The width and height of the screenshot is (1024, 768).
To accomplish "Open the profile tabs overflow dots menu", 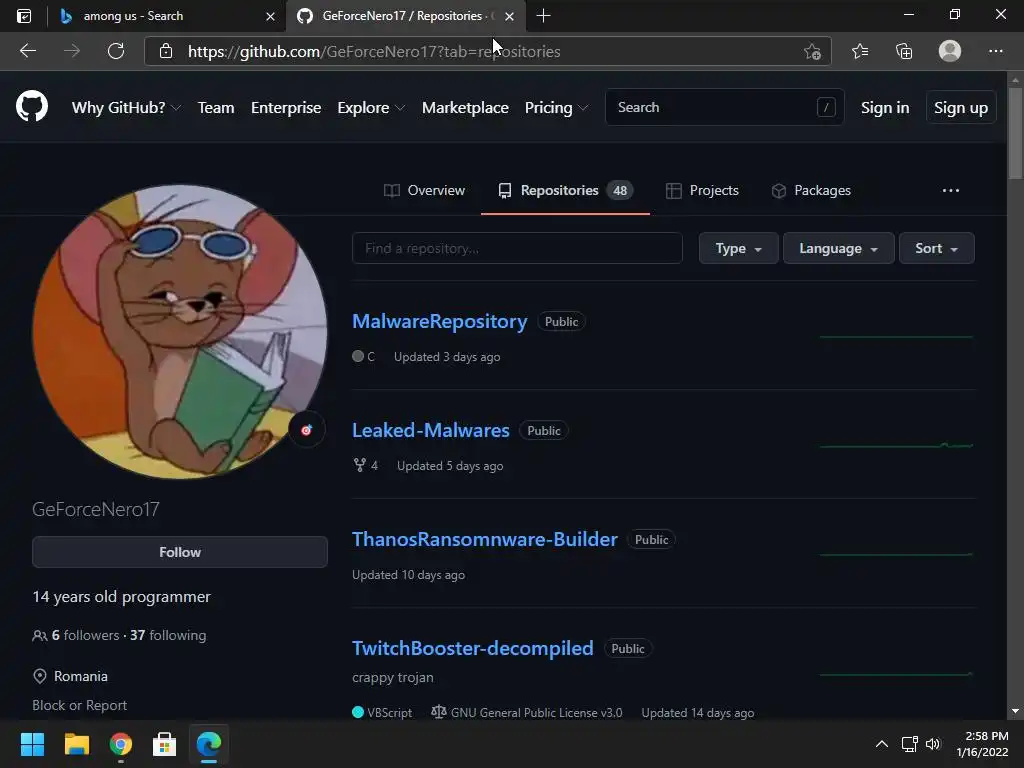I will click(951, 190).
